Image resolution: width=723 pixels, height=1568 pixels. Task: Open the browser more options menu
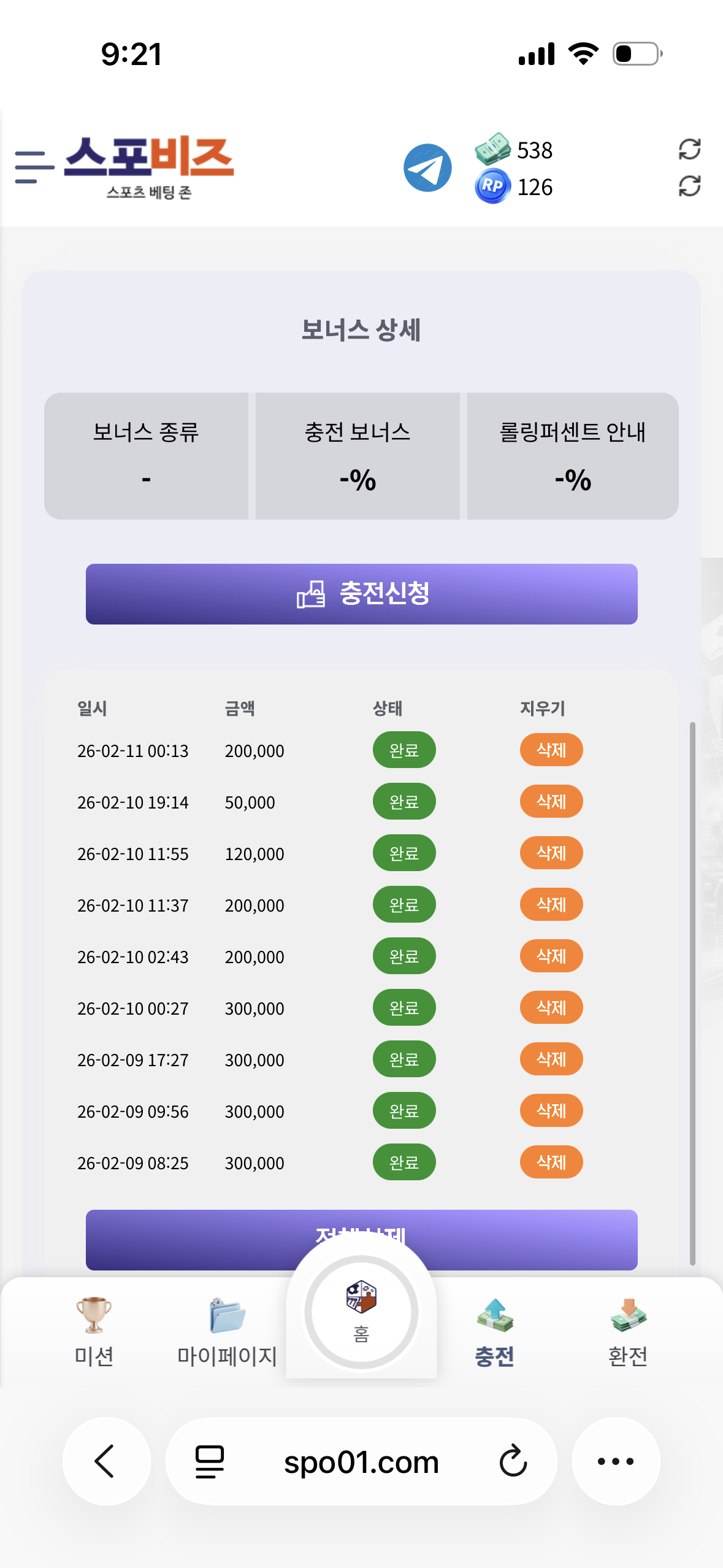616,1461
